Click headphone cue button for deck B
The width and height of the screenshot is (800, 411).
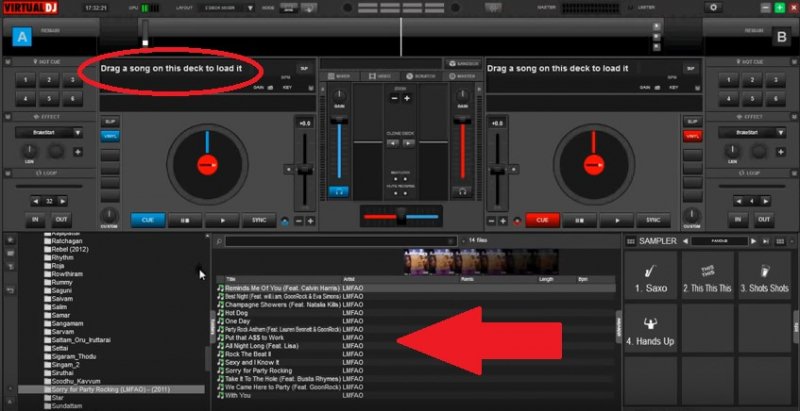point(462,192)
